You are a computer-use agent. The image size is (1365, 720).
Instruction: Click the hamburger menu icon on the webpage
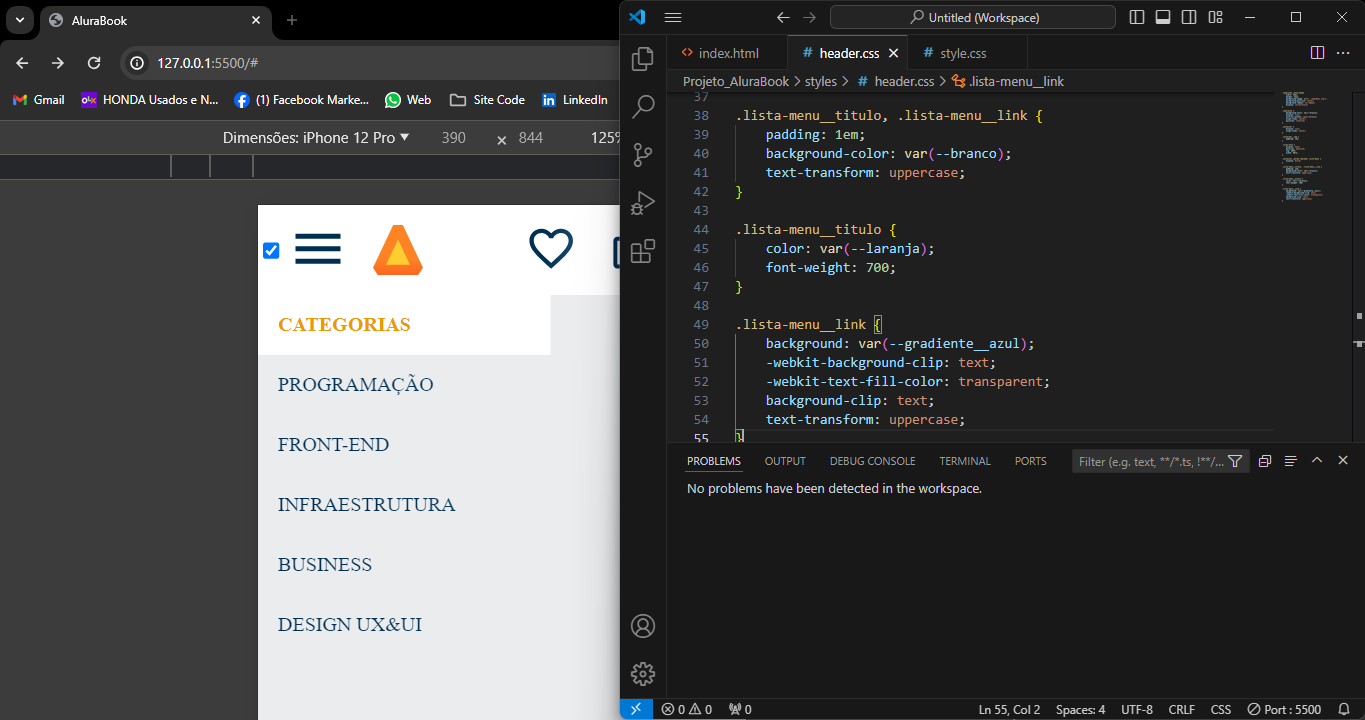318,249
